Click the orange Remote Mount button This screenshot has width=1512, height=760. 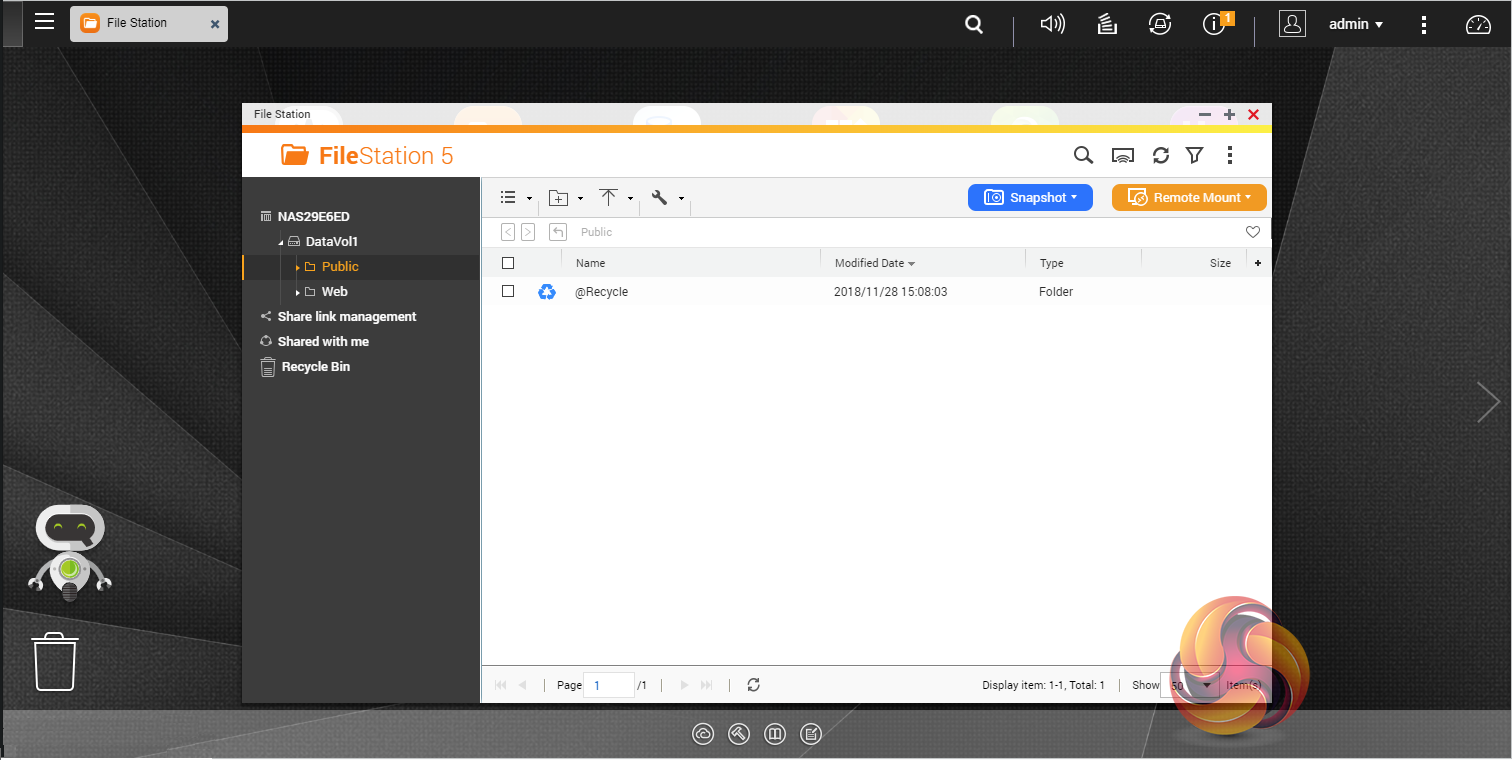1189,198
